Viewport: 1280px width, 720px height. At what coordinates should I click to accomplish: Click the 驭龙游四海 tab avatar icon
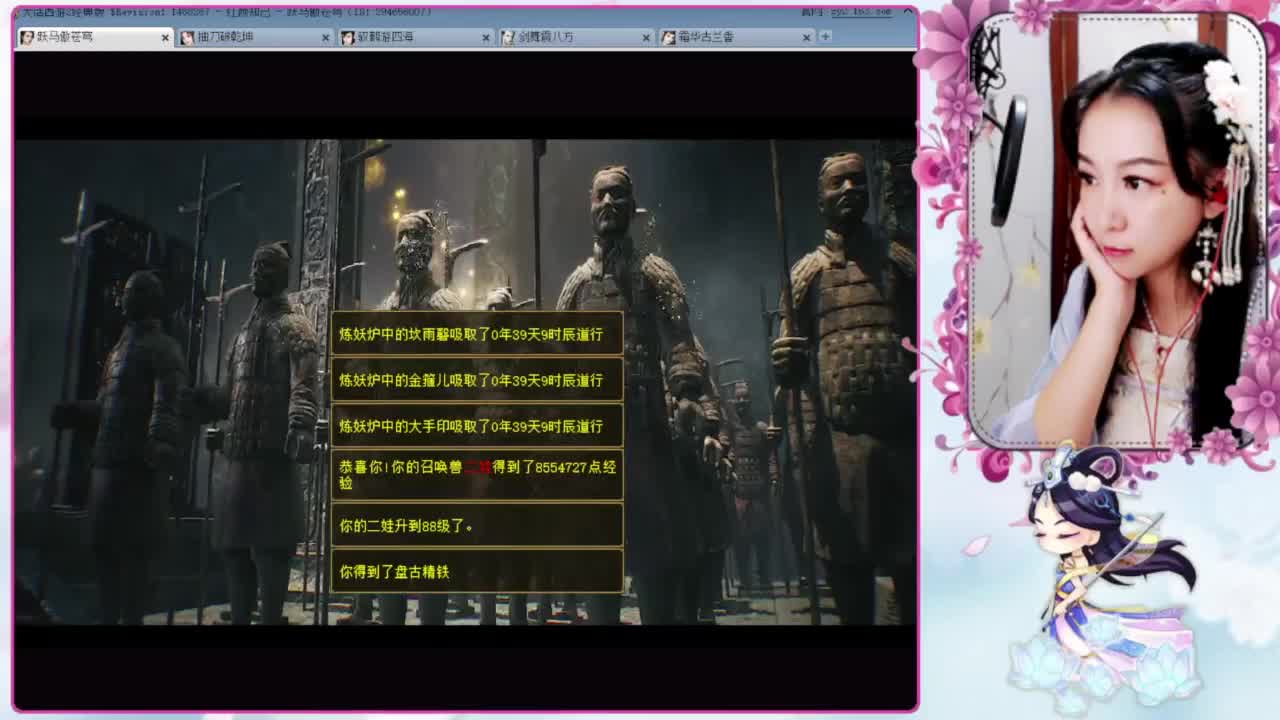coord(347,37)
